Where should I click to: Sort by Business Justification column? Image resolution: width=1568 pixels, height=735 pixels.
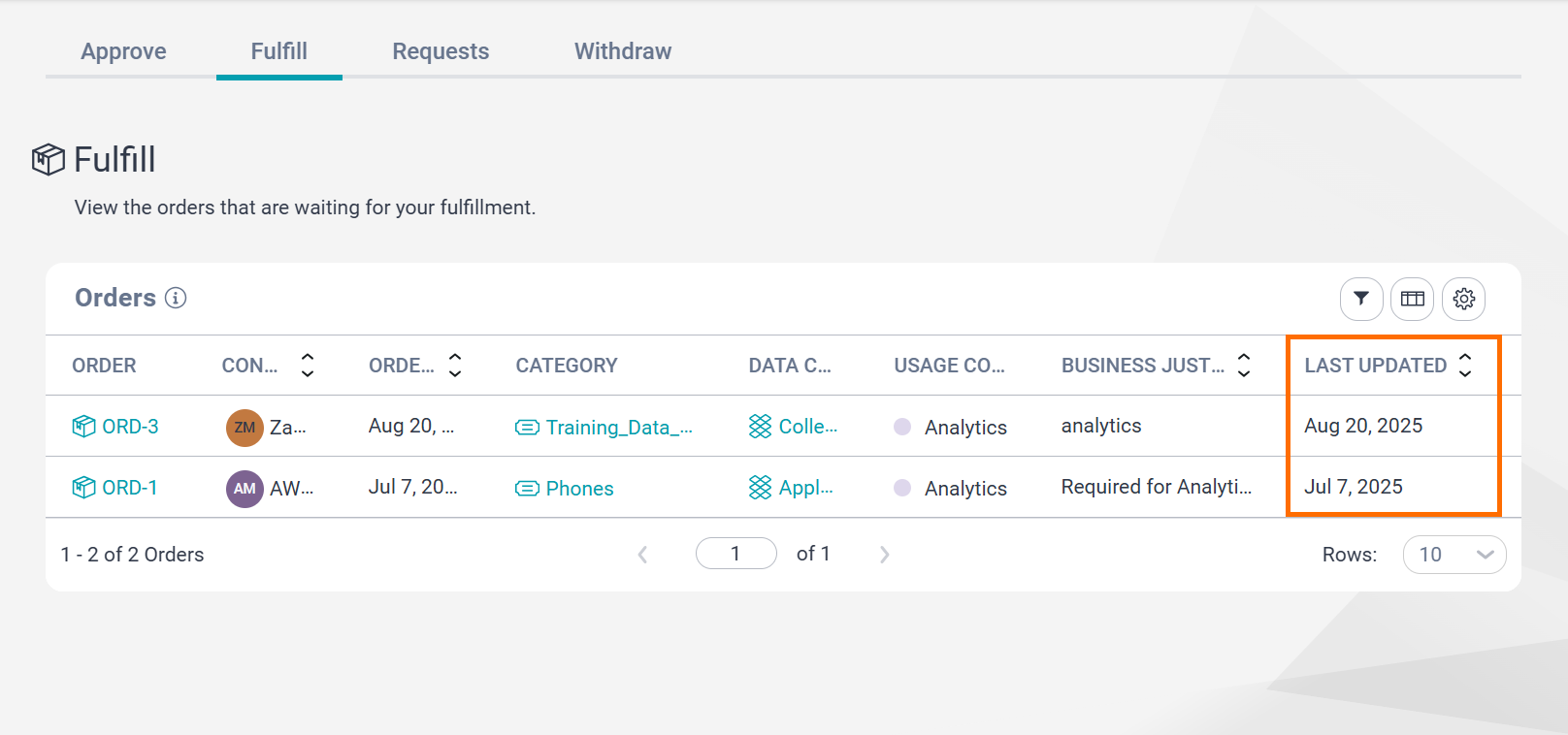1244,366
